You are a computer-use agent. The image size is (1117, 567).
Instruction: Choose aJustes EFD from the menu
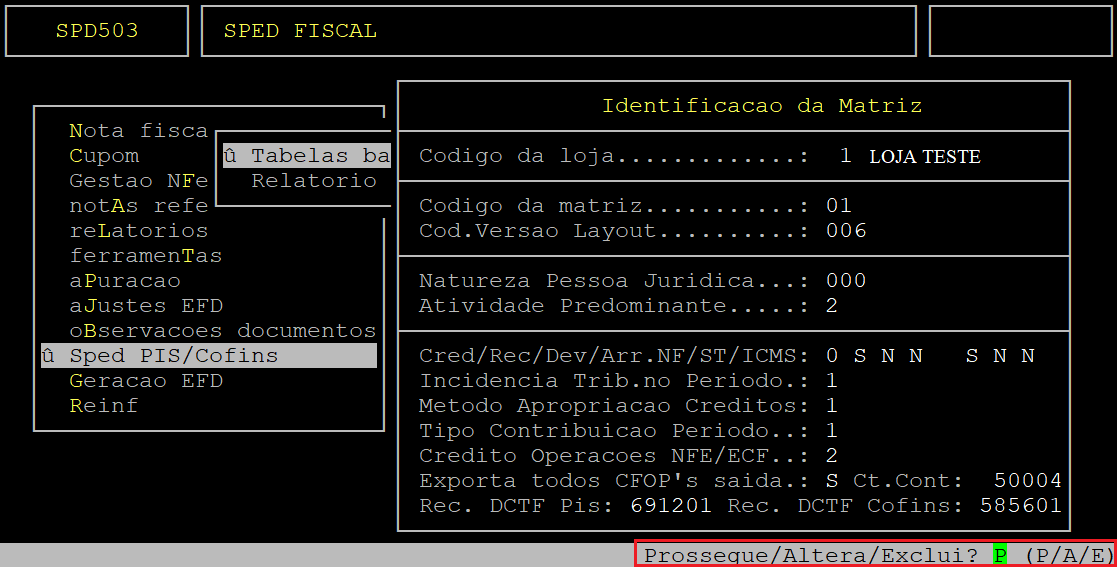[146, 306]
